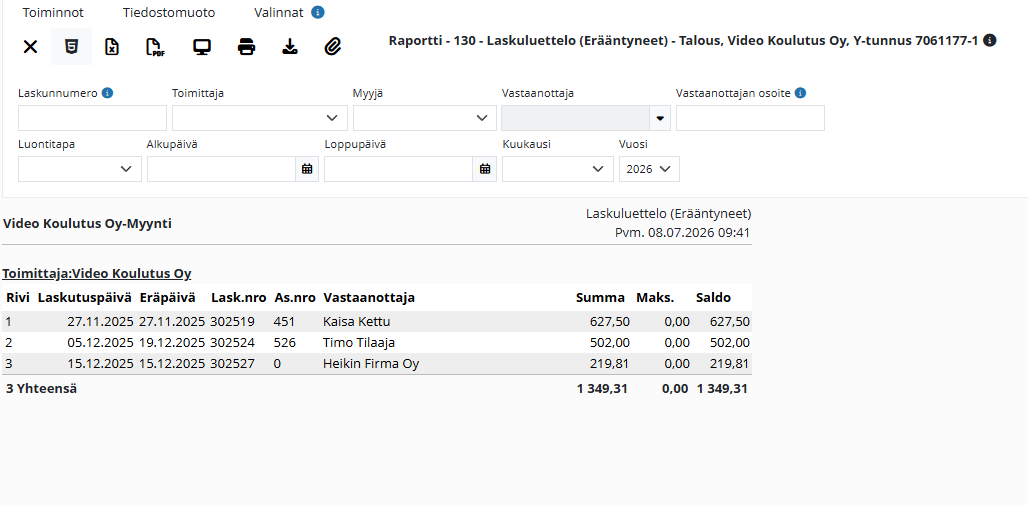Expand the Myyjä dropdown
Screen dimensions: 1028x505
coord(424,118)
